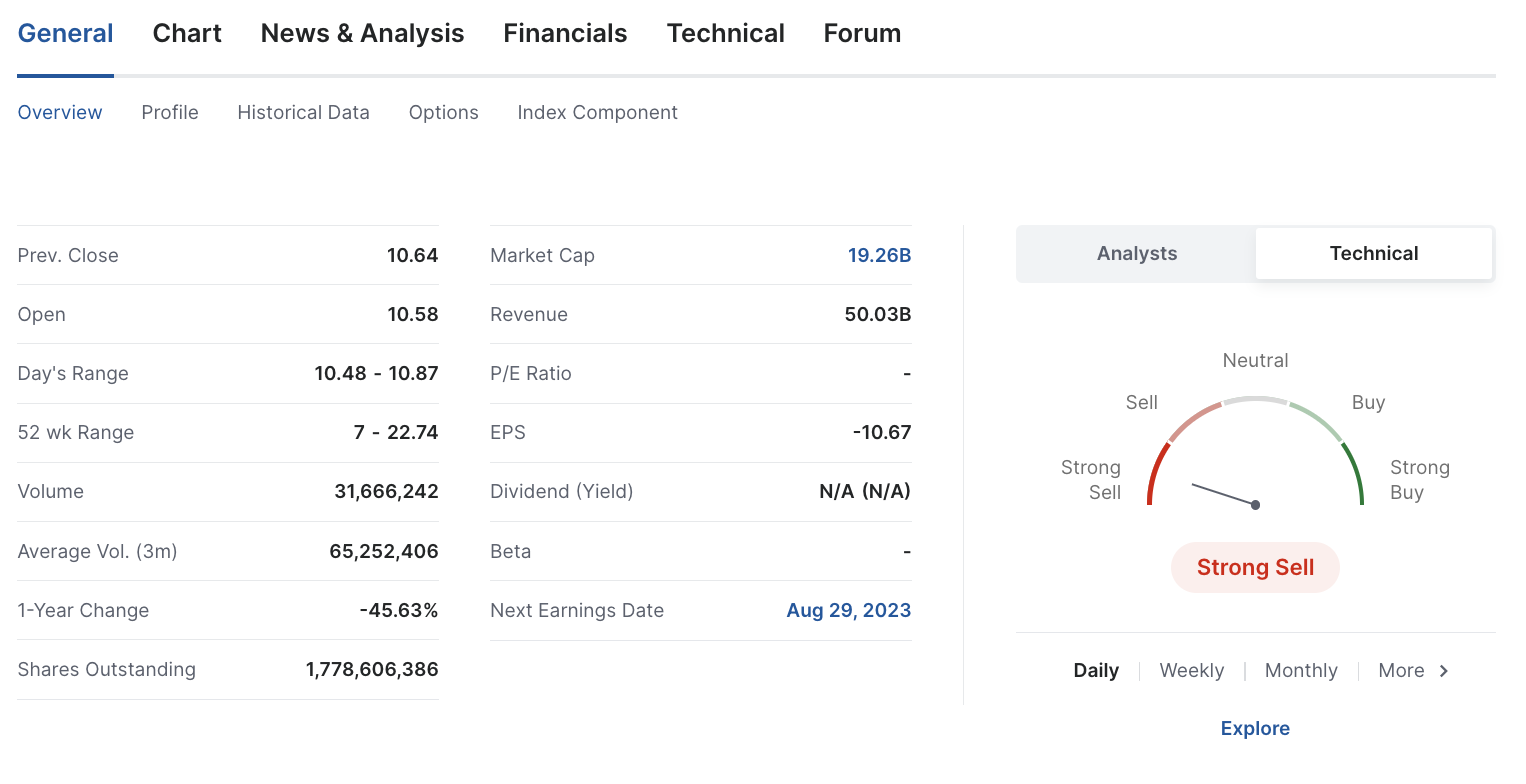The height and width of the screenshot is (784, 1526).
Task: Open the Chart tab
Action: (x=187, y=34)
